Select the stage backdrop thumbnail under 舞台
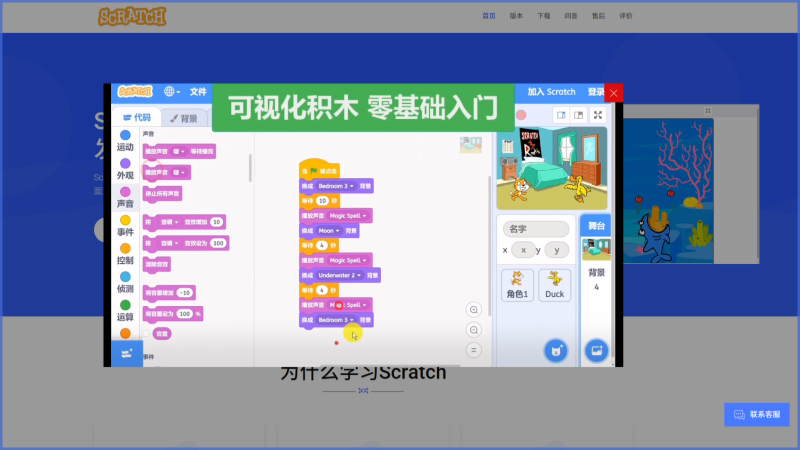The height and width of the screenshot is (450, 800). click(x=596, y=249)
